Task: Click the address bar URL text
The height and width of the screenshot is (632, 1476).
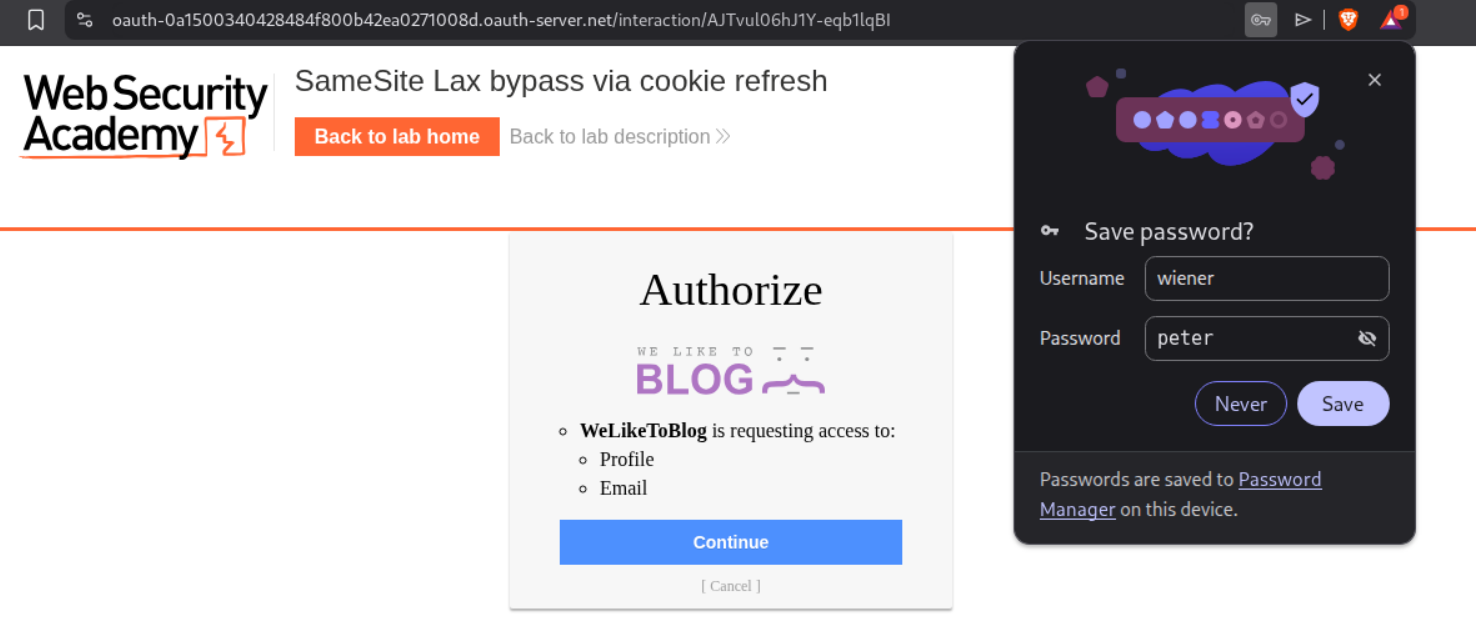Action: point(500,20)
